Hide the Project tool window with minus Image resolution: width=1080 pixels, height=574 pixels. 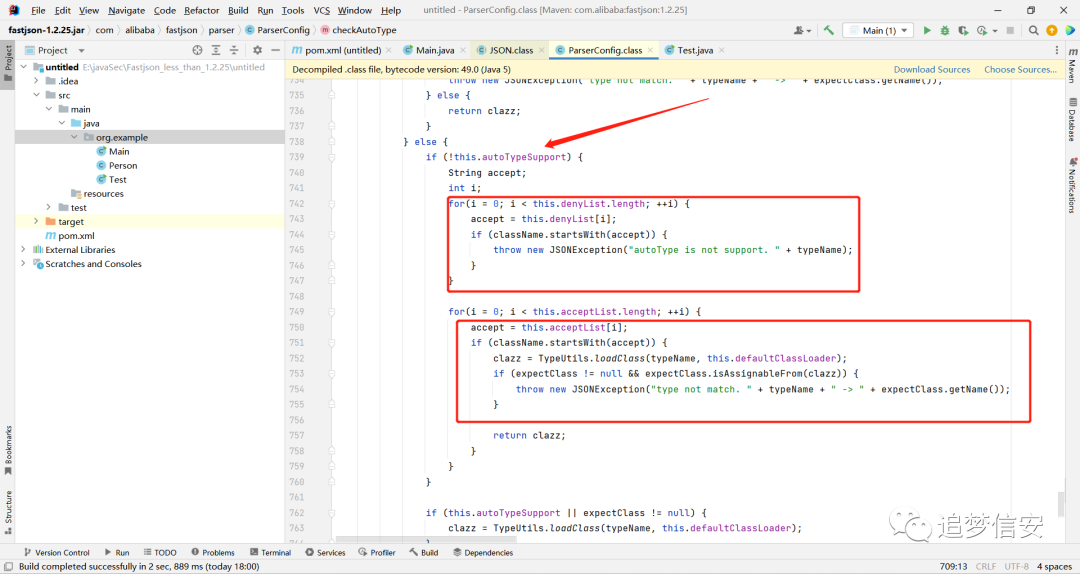pos(276,50)
